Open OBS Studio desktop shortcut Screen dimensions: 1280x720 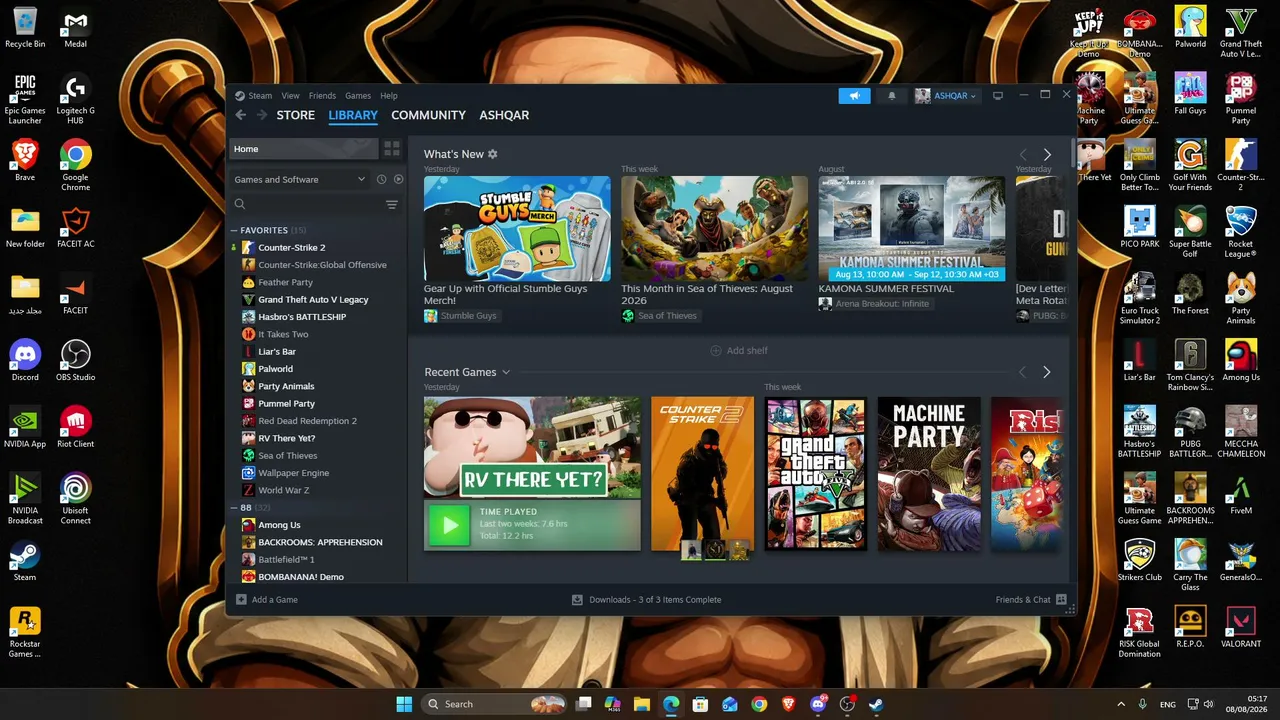pyautogui.click(x=76, y=360)
